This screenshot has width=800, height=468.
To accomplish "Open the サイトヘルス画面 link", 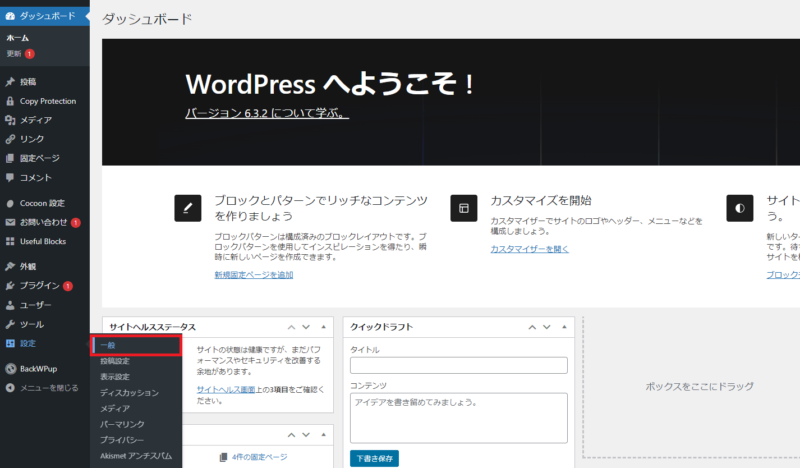I will [x=226, y=389].
